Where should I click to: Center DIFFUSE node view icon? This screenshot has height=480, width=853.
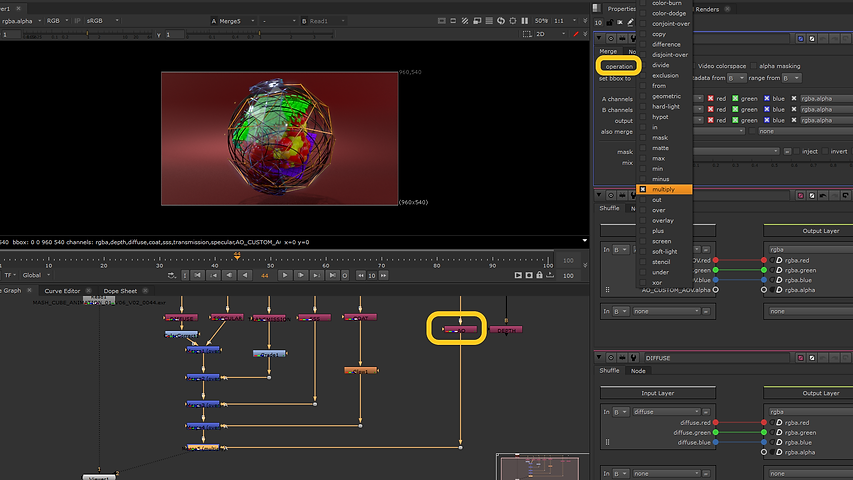pos(610,358)
